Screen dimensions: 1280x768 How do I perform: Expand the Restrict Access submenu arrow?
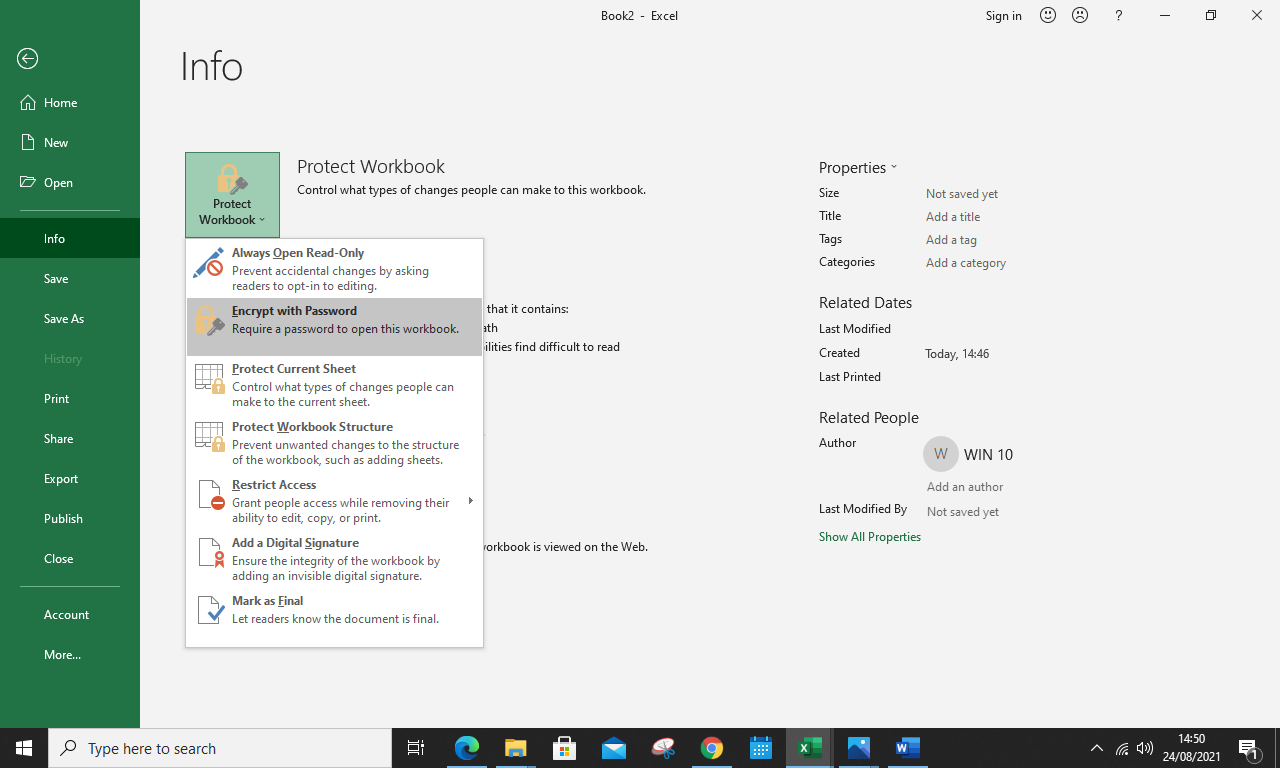(470, 500)
